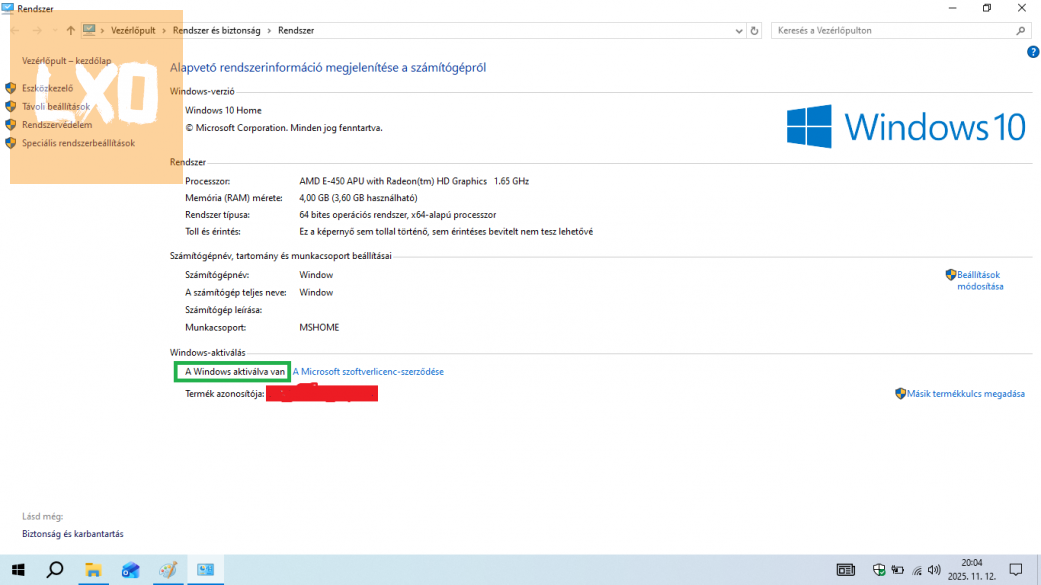Open the notification center on taskbar
1041x585 pixels.
[x=1016, y=570]
